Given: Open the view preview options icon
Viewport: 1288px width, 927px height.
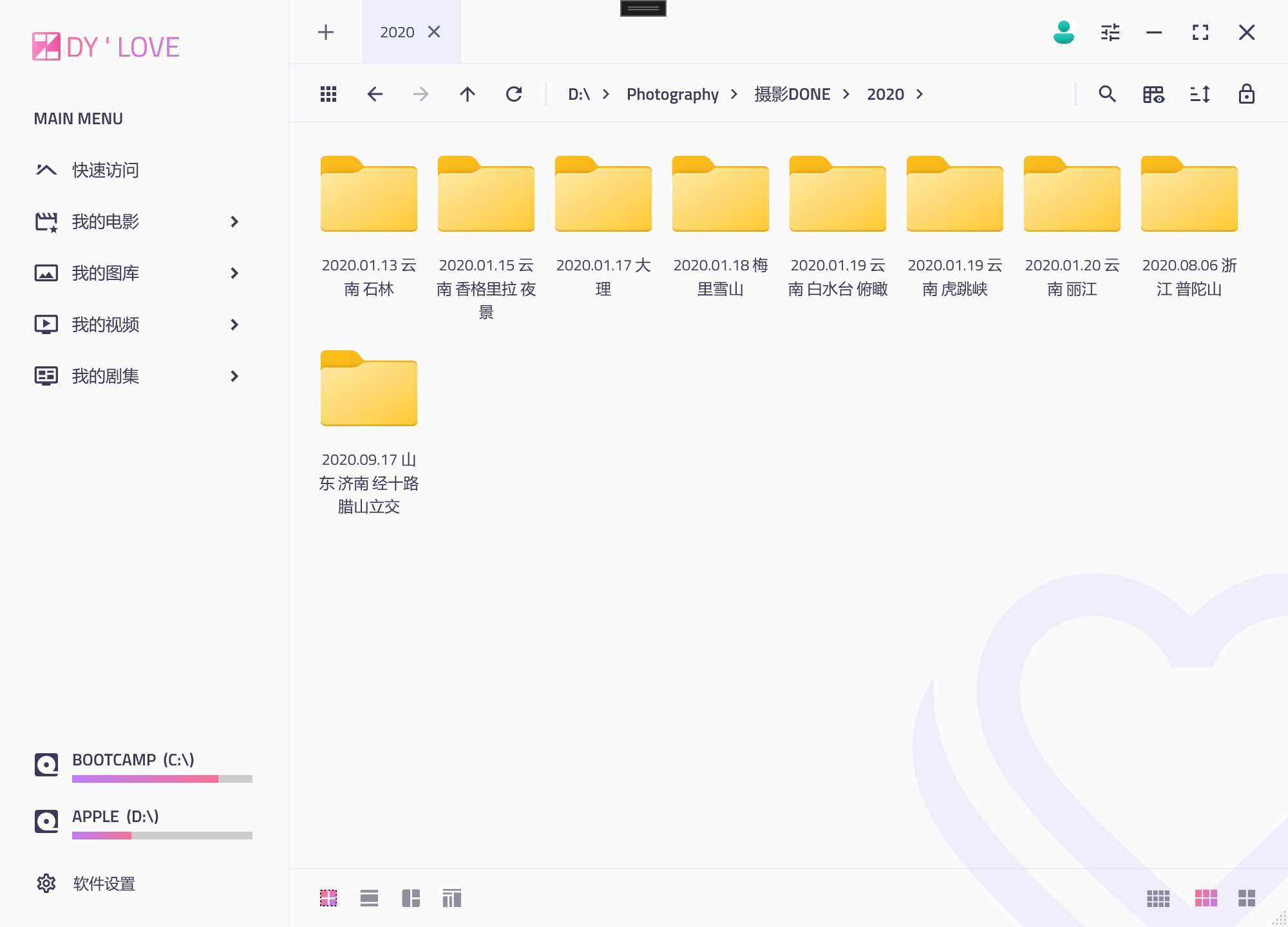Looking at the screenshot, I should click(x=1154, y=94).
